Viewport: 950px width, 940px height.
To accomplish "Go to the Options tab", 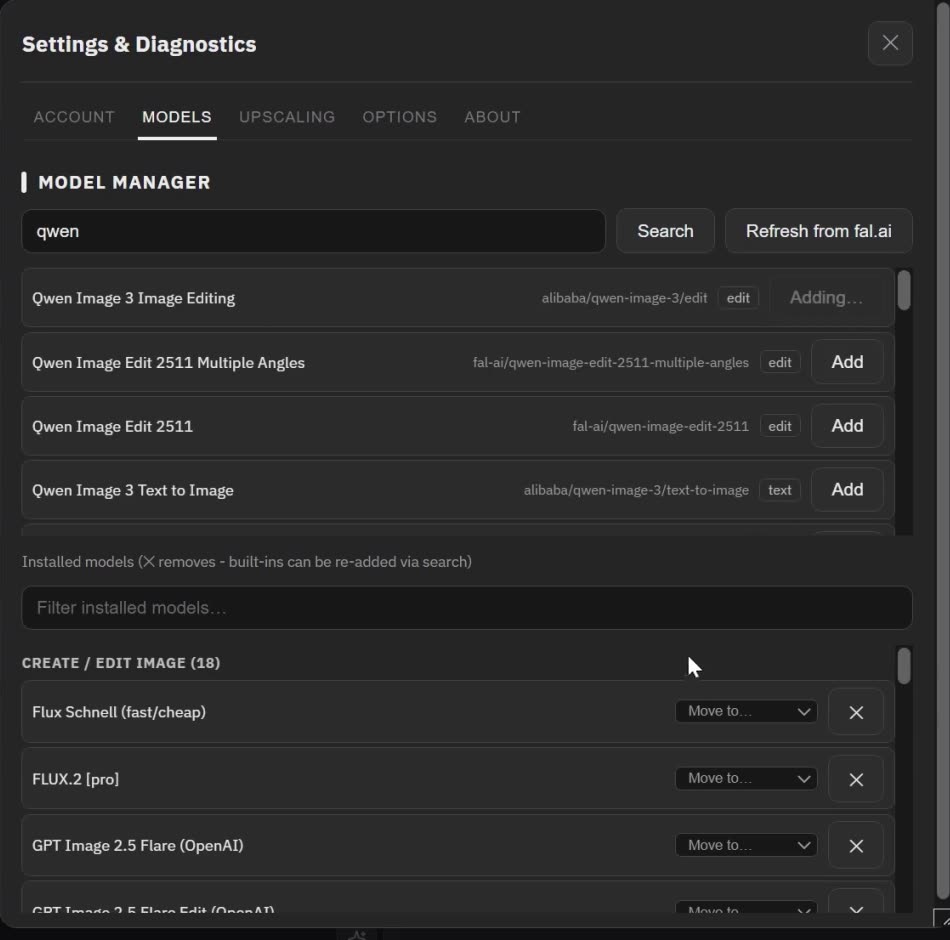I will [x=400, y=117].
